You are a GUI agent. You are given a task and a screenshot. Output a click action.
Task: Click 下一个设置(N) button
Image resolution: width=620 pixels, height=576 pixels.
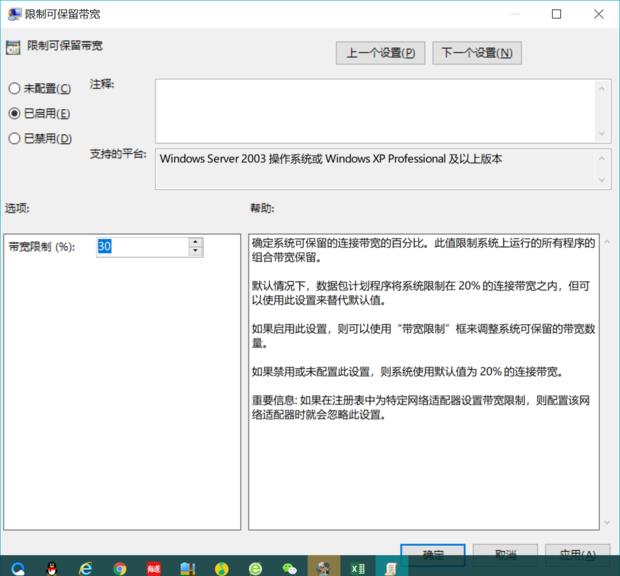click(477, 53)
